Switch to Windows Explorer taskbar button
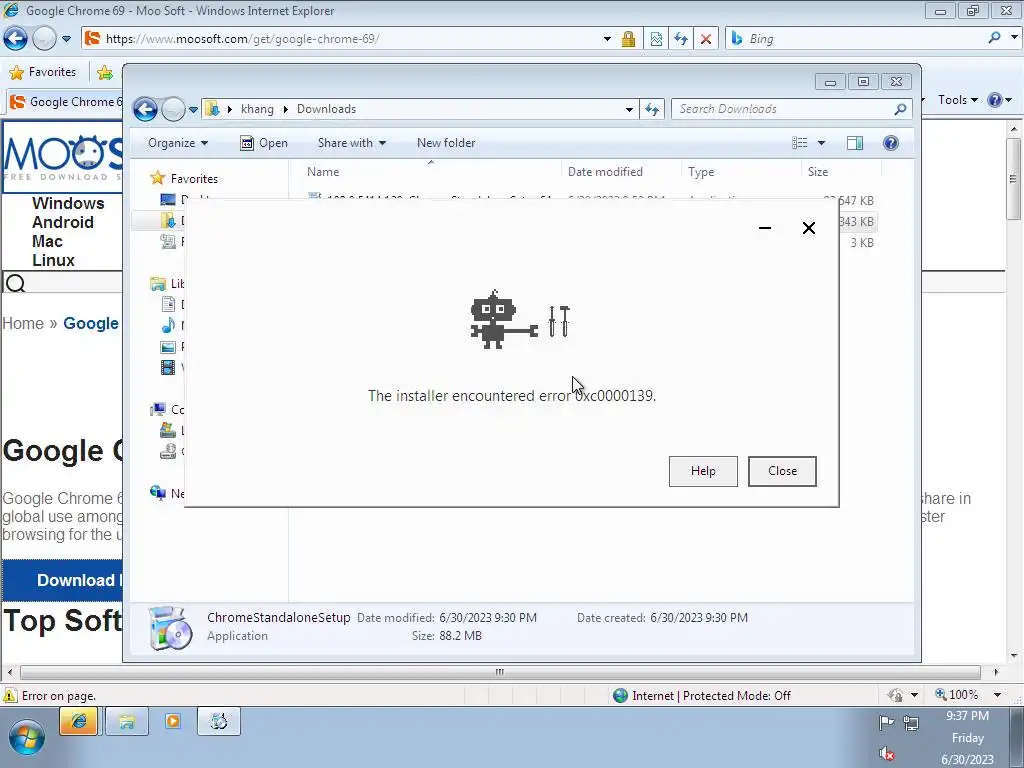1024x768 pixels. coord(126,722)
